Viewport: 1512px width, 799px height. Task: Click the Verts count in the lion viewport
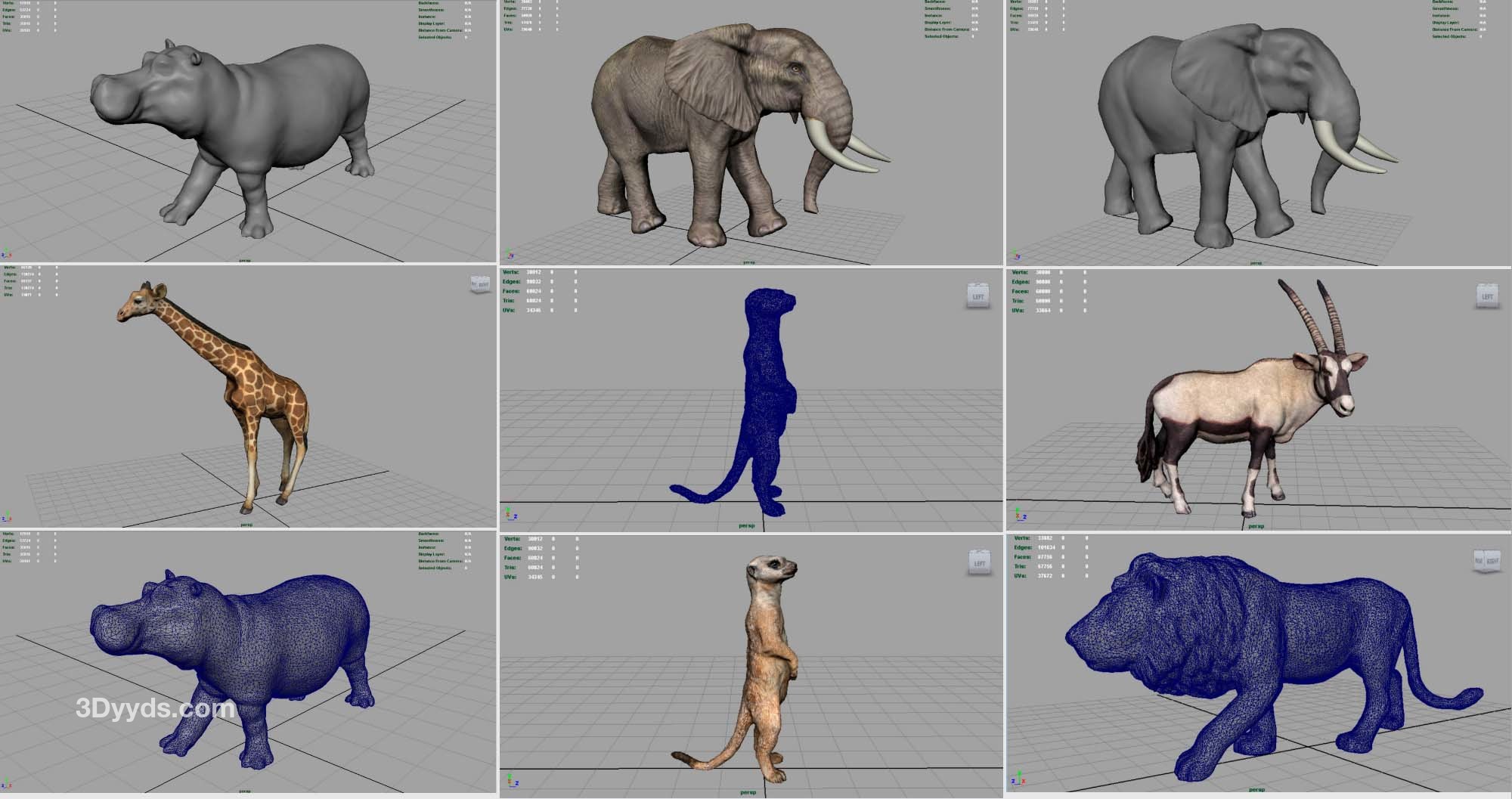[x=1043, y=538]
